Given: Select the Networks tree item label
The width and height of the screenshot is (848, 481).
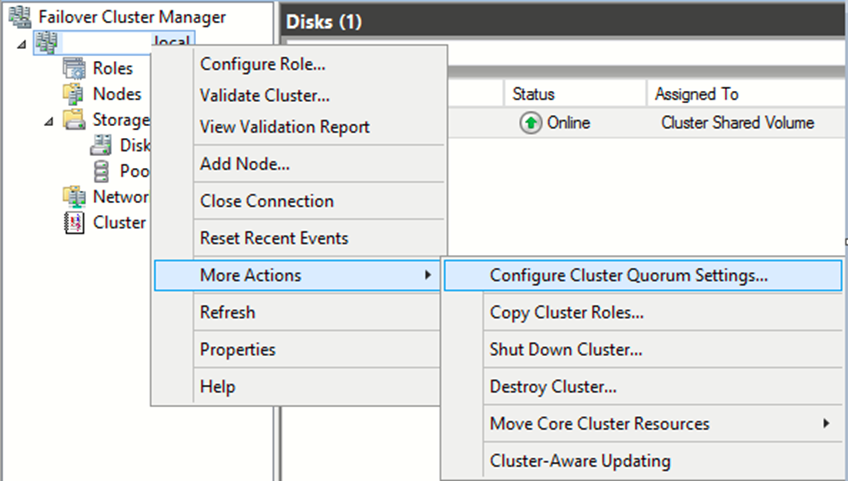Looking at the screenshot, I should pyautogui.click(x=121, y=196).
